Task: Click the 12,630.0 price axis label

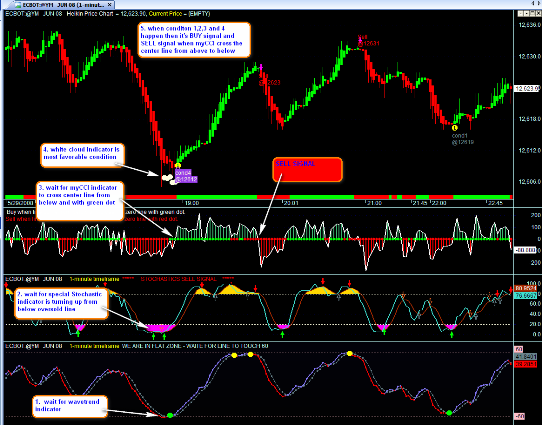Action: point(529,56)
